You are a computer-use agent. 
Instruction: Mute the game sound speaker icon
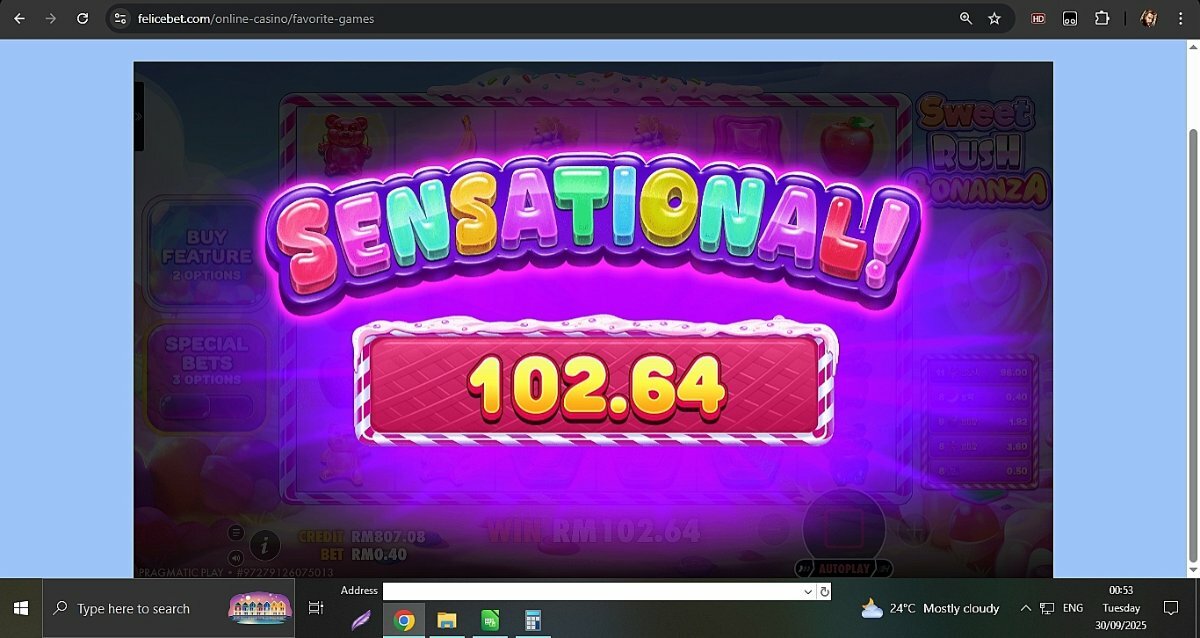click(236, 558)
